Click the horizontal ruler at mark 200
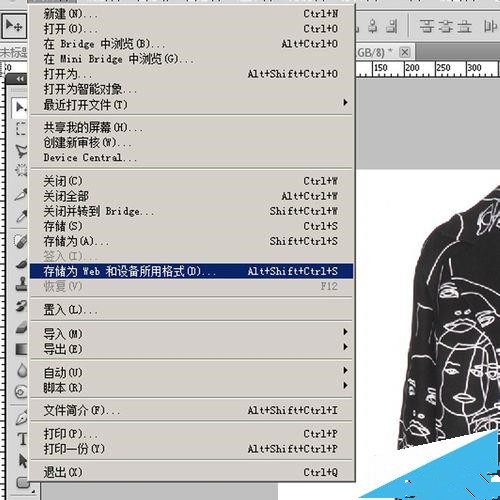500x500 pixels. pyautogui.click(x=412, y=68)
